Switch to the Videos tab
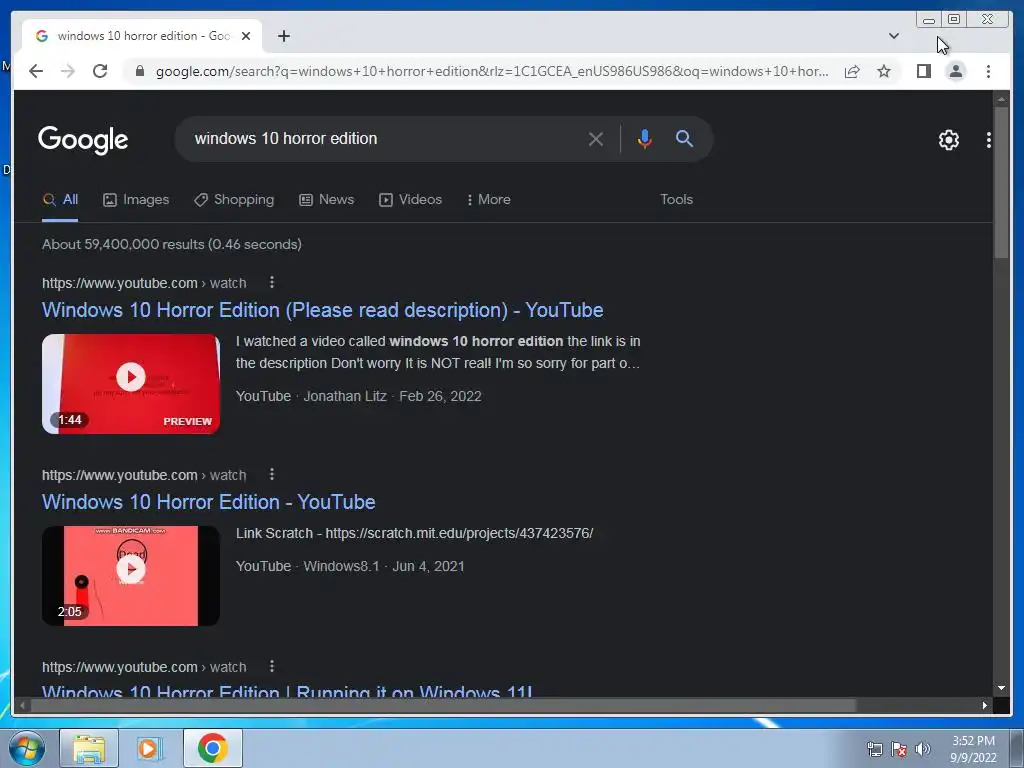This screenshot has width=1024, height=768. [410, 200]
